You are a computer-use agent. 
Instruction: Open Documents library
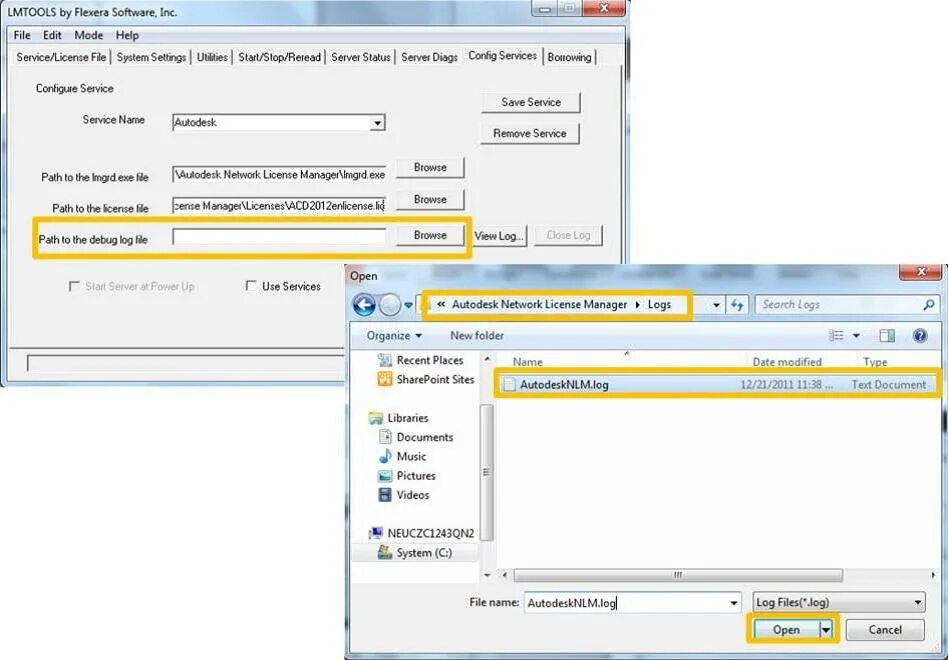point(415,438)
